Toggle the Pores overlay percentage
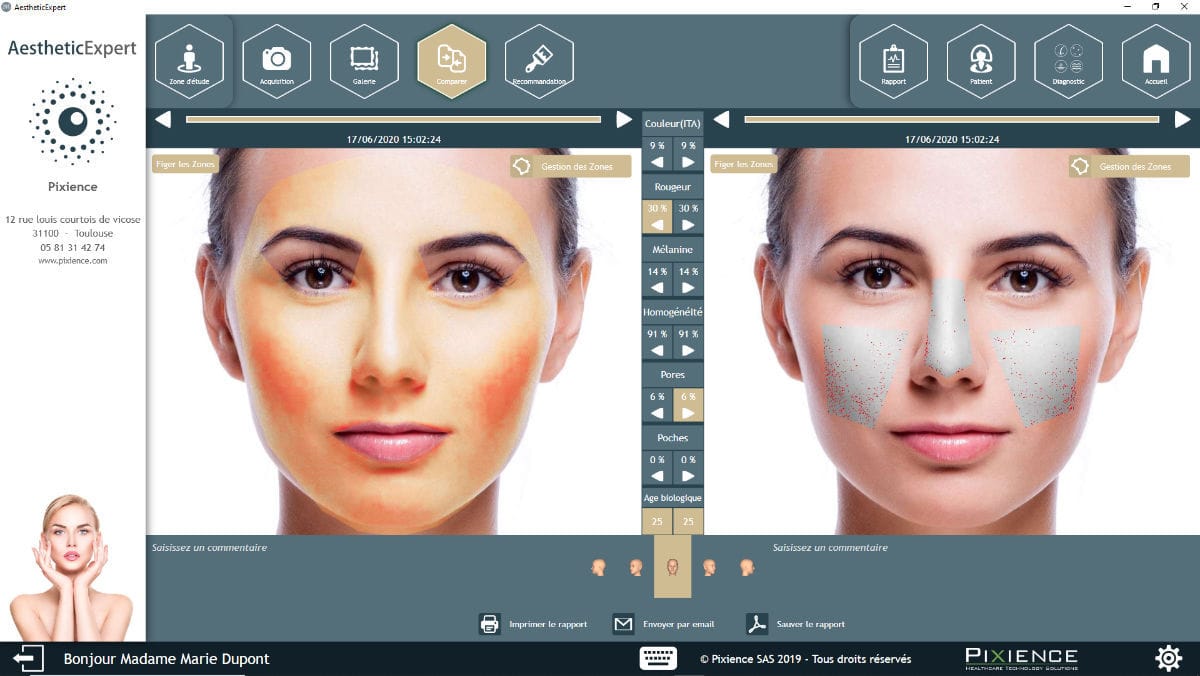Viewport: 1200px width, 676px height. tap(686, 398)
